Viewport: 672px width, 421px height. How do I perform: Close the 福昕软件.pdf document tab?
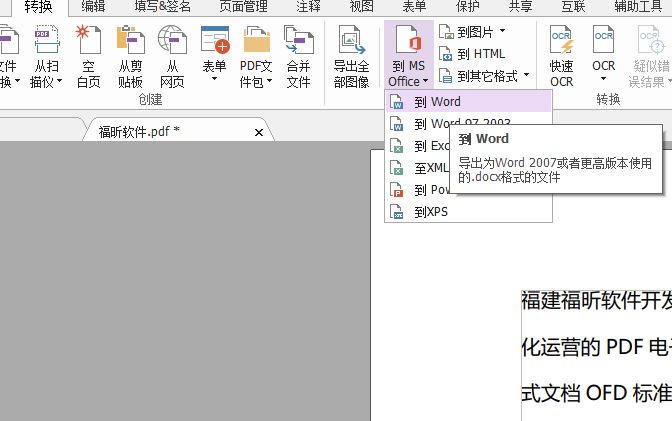[259, 132]
